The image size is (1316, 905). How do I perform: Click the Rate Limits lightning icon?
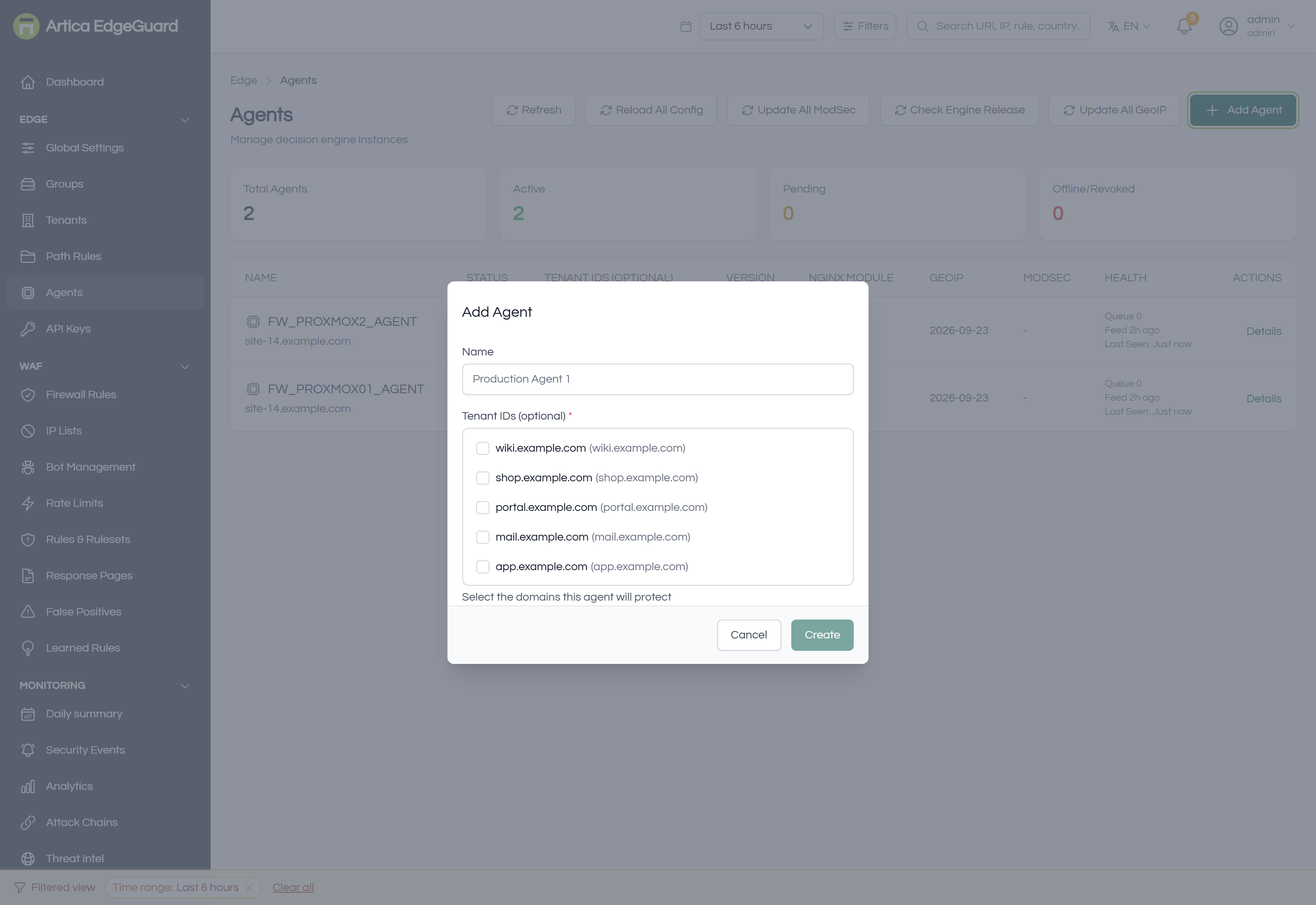[28, 504]
